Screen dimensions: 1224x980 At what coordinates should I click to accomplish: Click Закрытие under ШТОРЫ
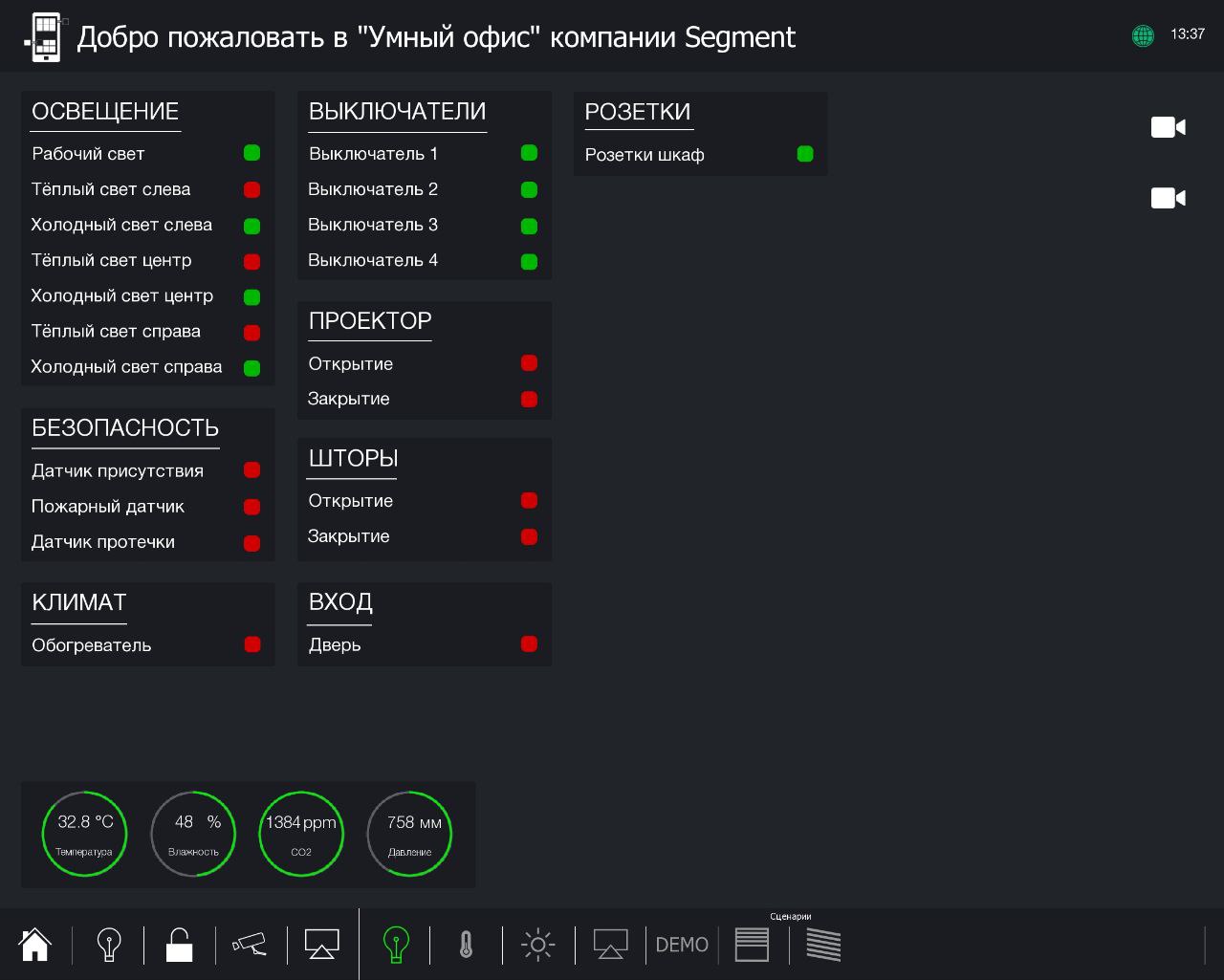pyautogui.click(x=349, y=536)
